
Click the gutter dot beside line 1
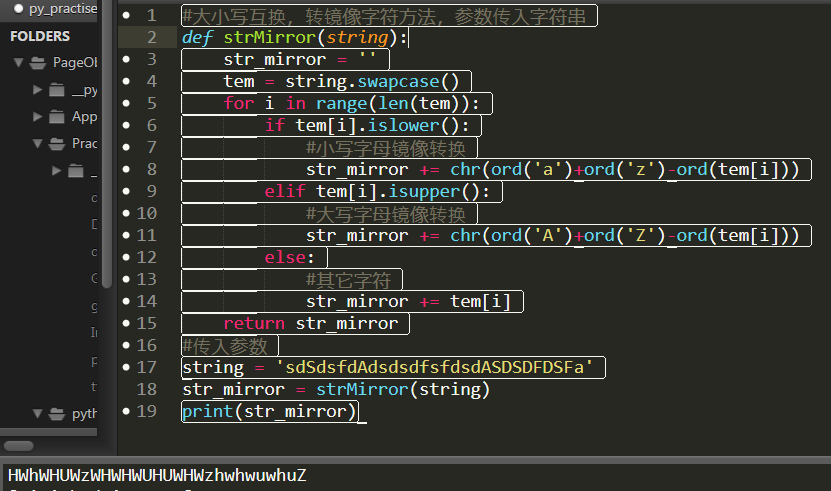coord(124,16)
